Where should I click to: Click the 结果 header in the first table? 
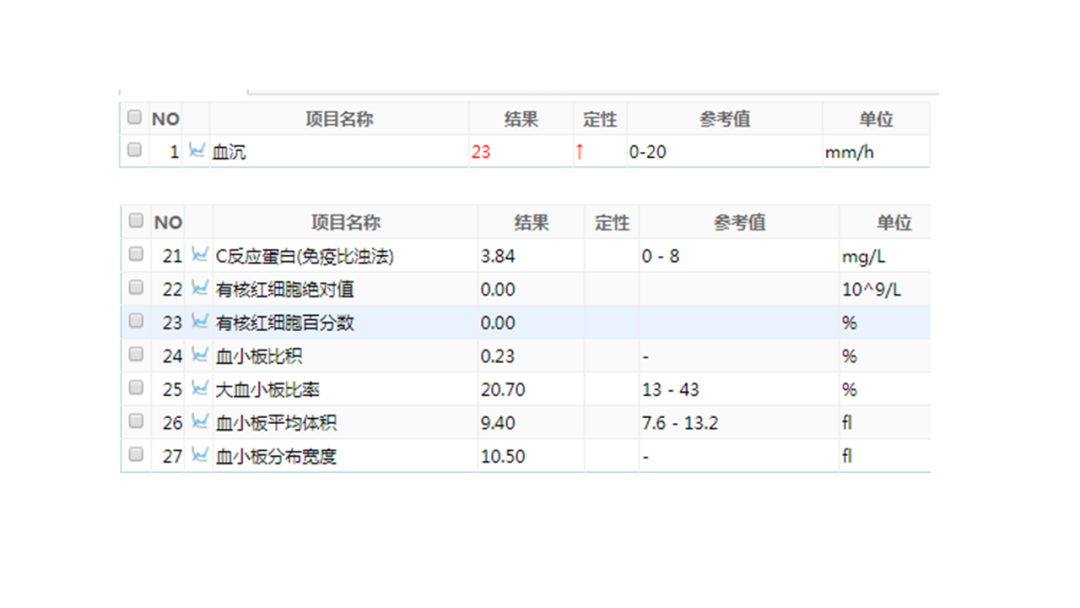521,119
